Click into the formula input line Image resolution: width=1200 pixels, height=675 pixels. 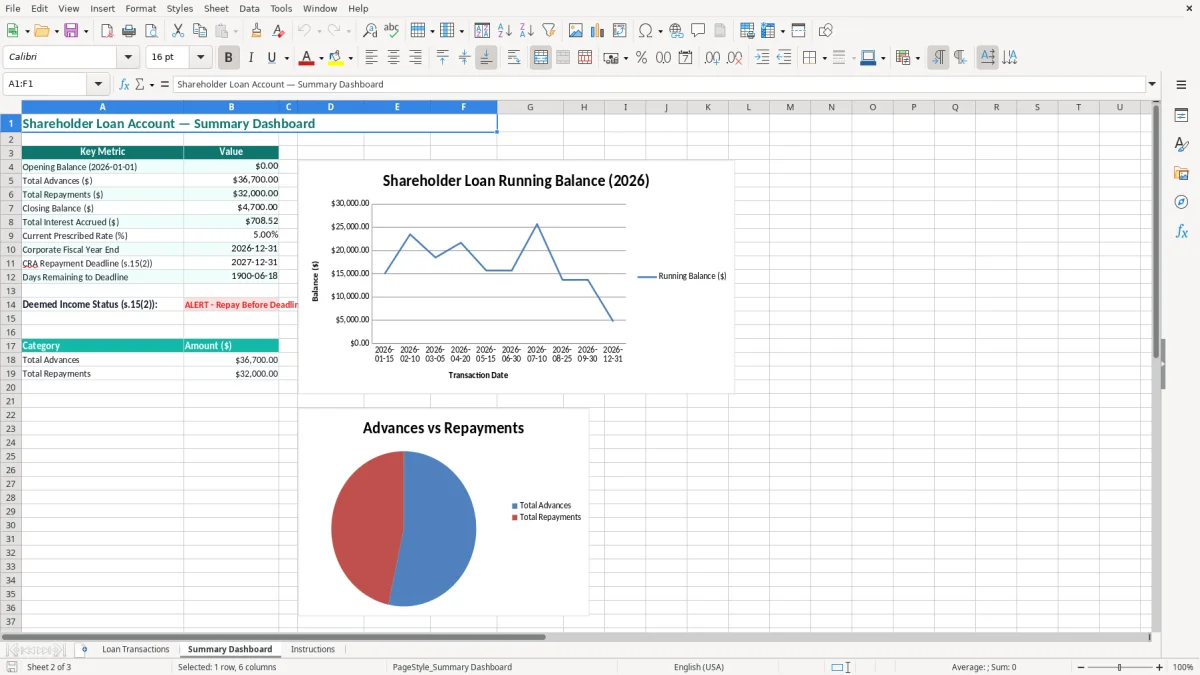click(658, 84)
